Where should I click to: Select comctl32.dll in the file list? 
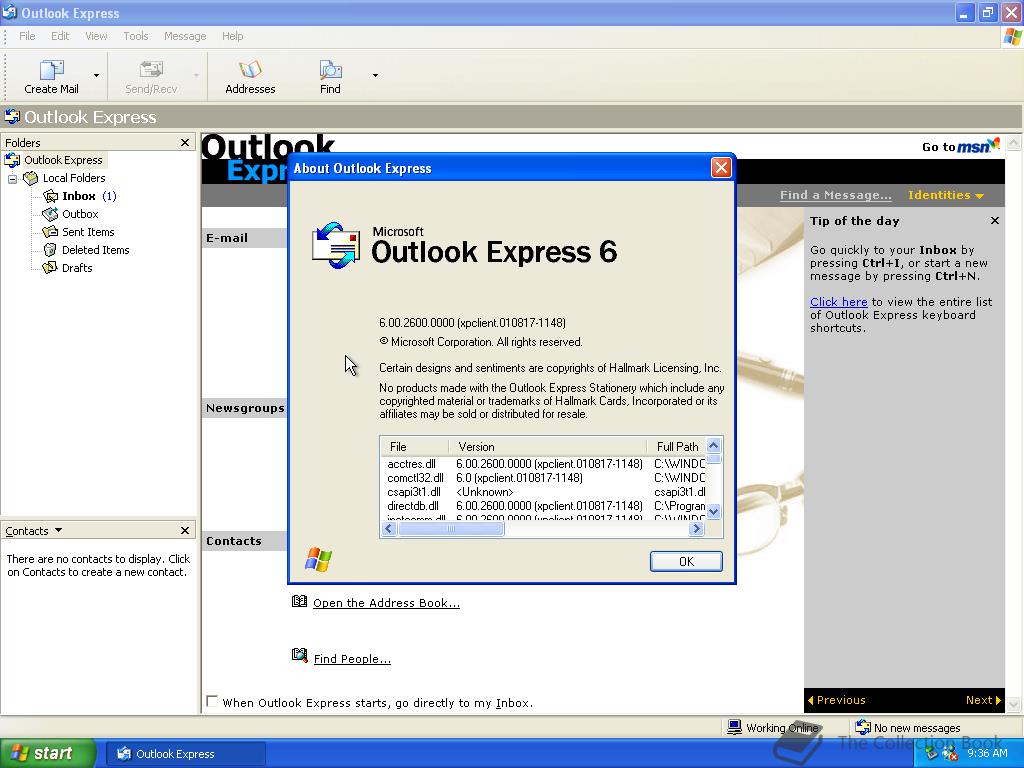[415, 478]
